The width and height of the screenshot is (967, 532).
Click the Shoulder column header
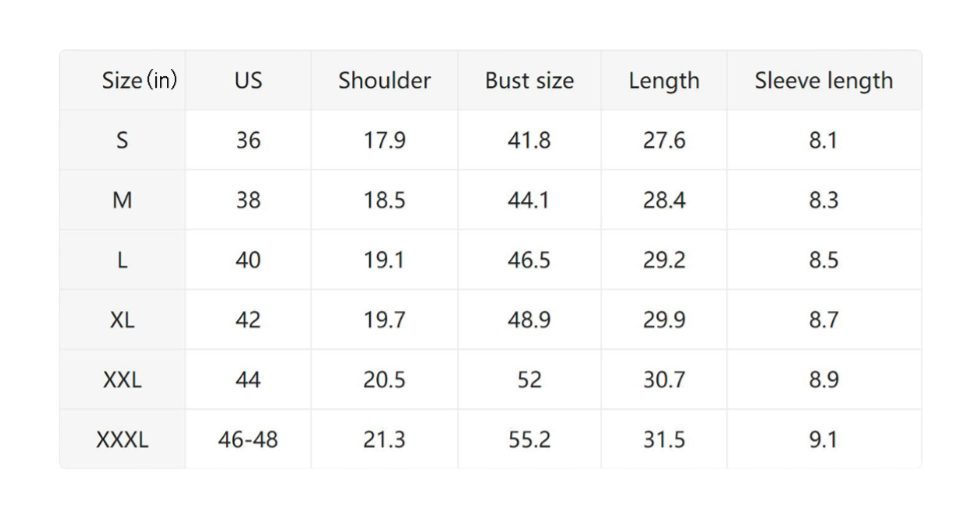click(384, 81)
